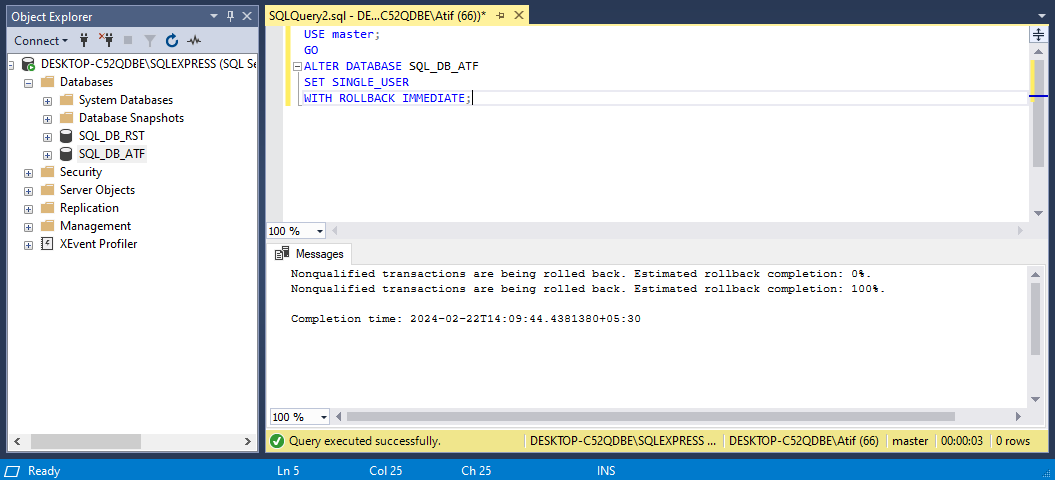Click elapsed time 00:00:03 in status bar

pos(962,442)
